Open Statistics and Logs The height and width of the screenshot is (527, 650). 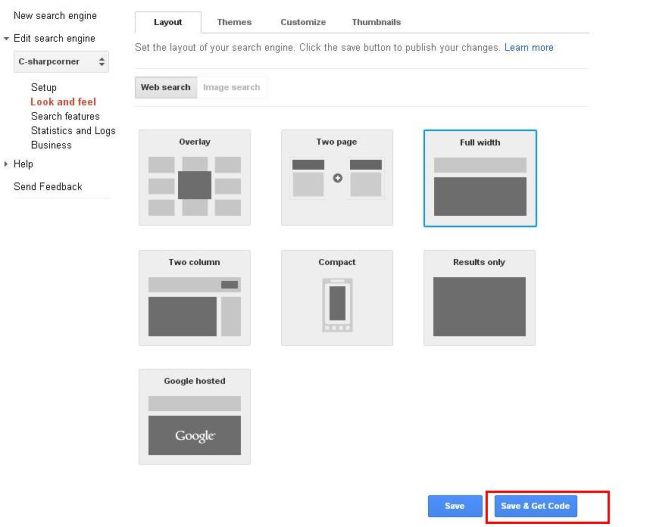(73, 131)
